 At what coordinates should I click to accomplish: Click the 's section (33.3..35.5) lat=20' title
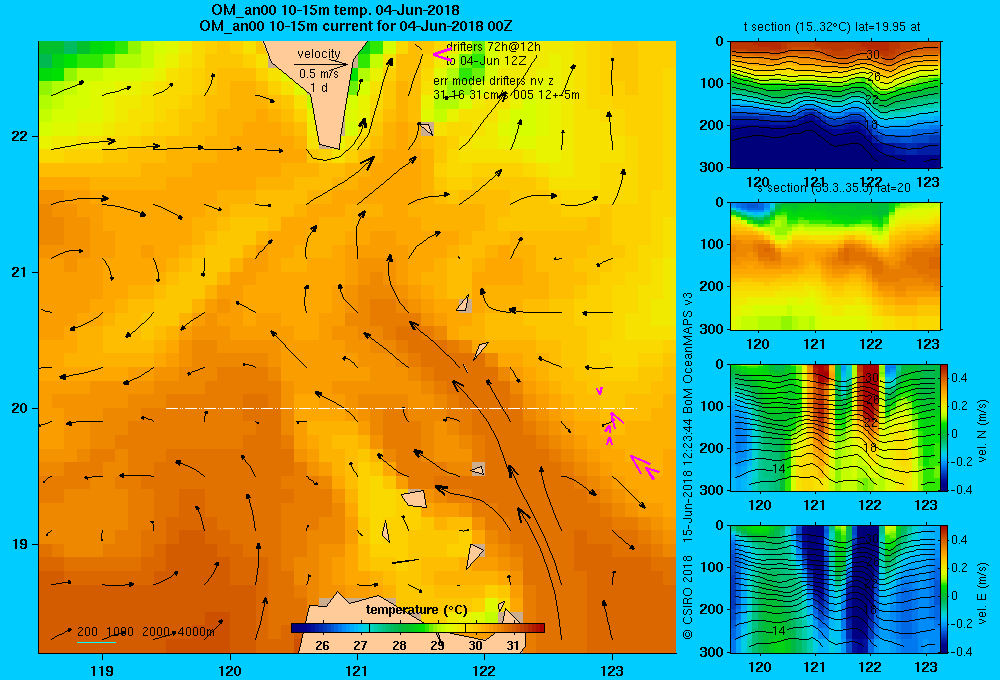tap(834, 188)
